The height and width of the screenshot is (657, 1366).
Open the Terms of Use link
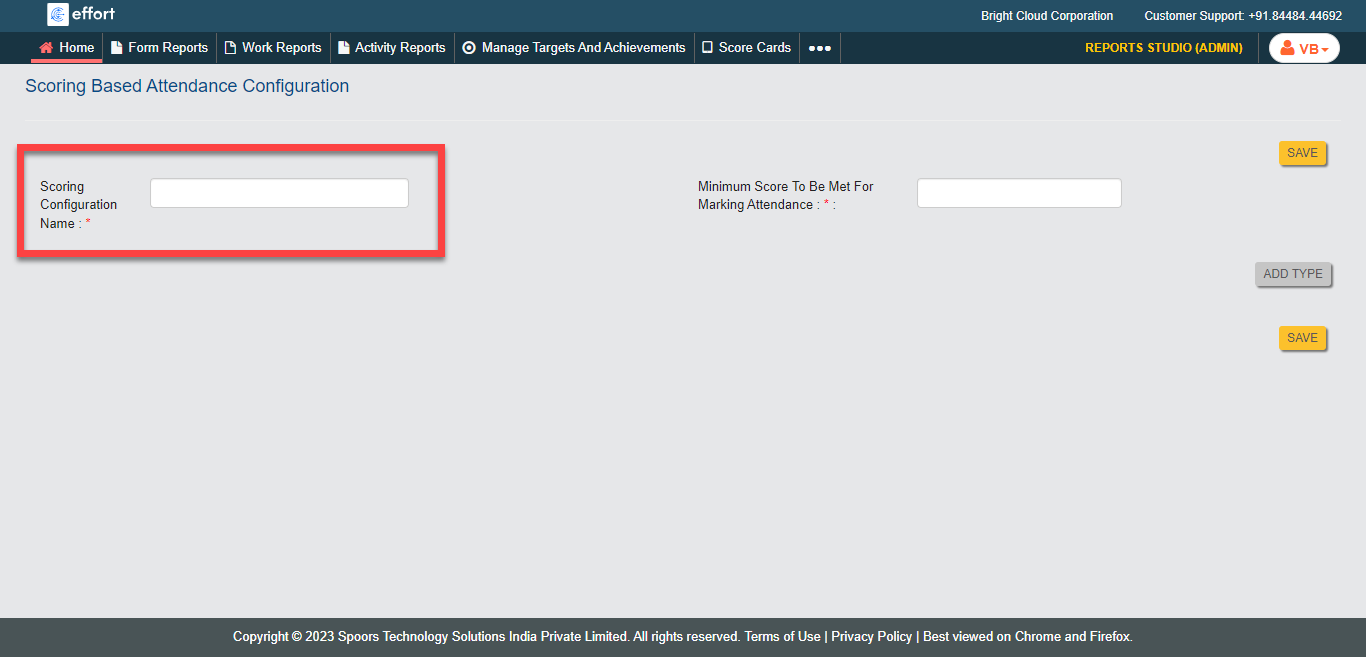[782, 637]
